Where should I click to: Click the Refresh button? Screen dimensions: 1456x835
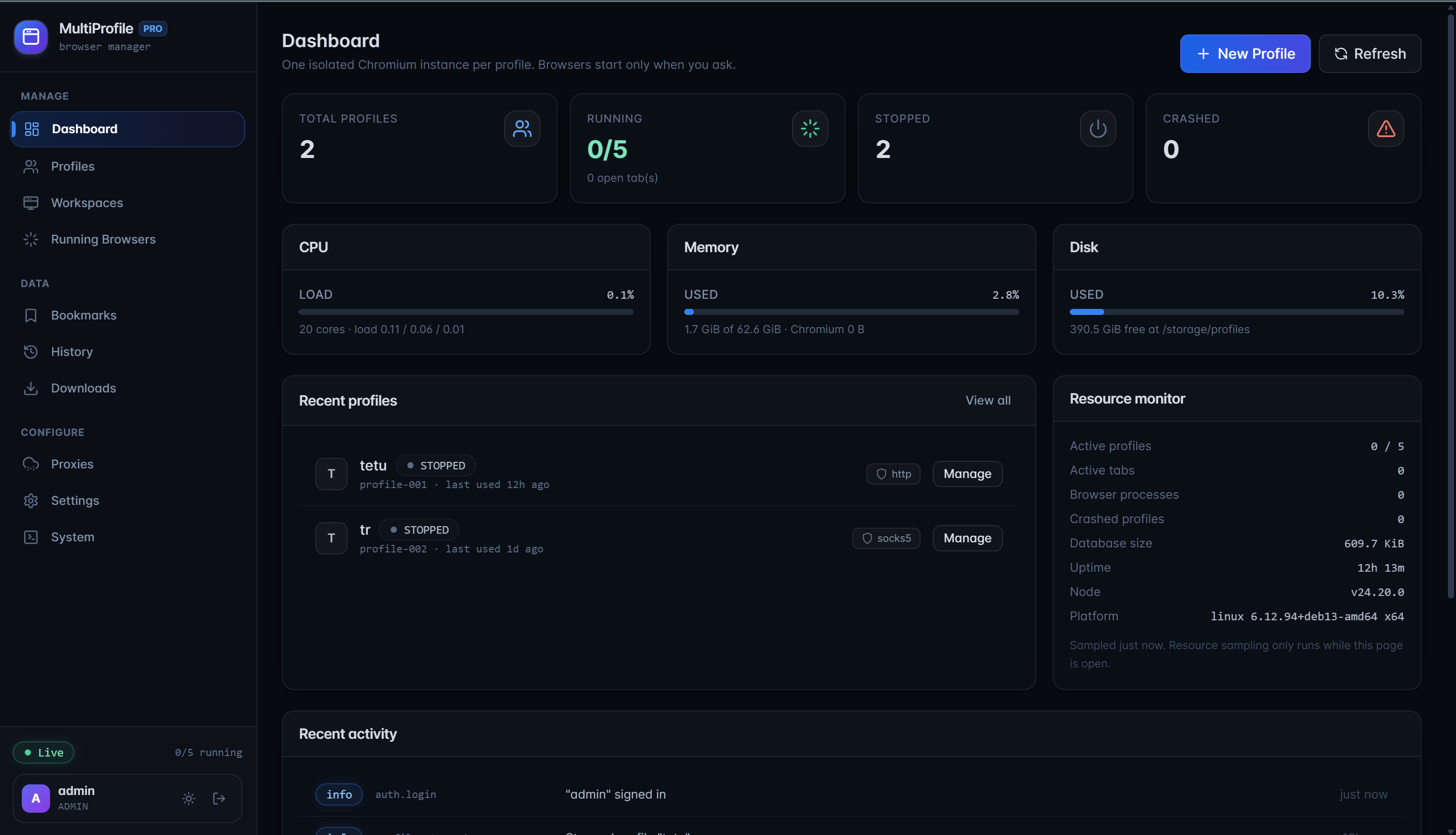tap(1369, 53)
